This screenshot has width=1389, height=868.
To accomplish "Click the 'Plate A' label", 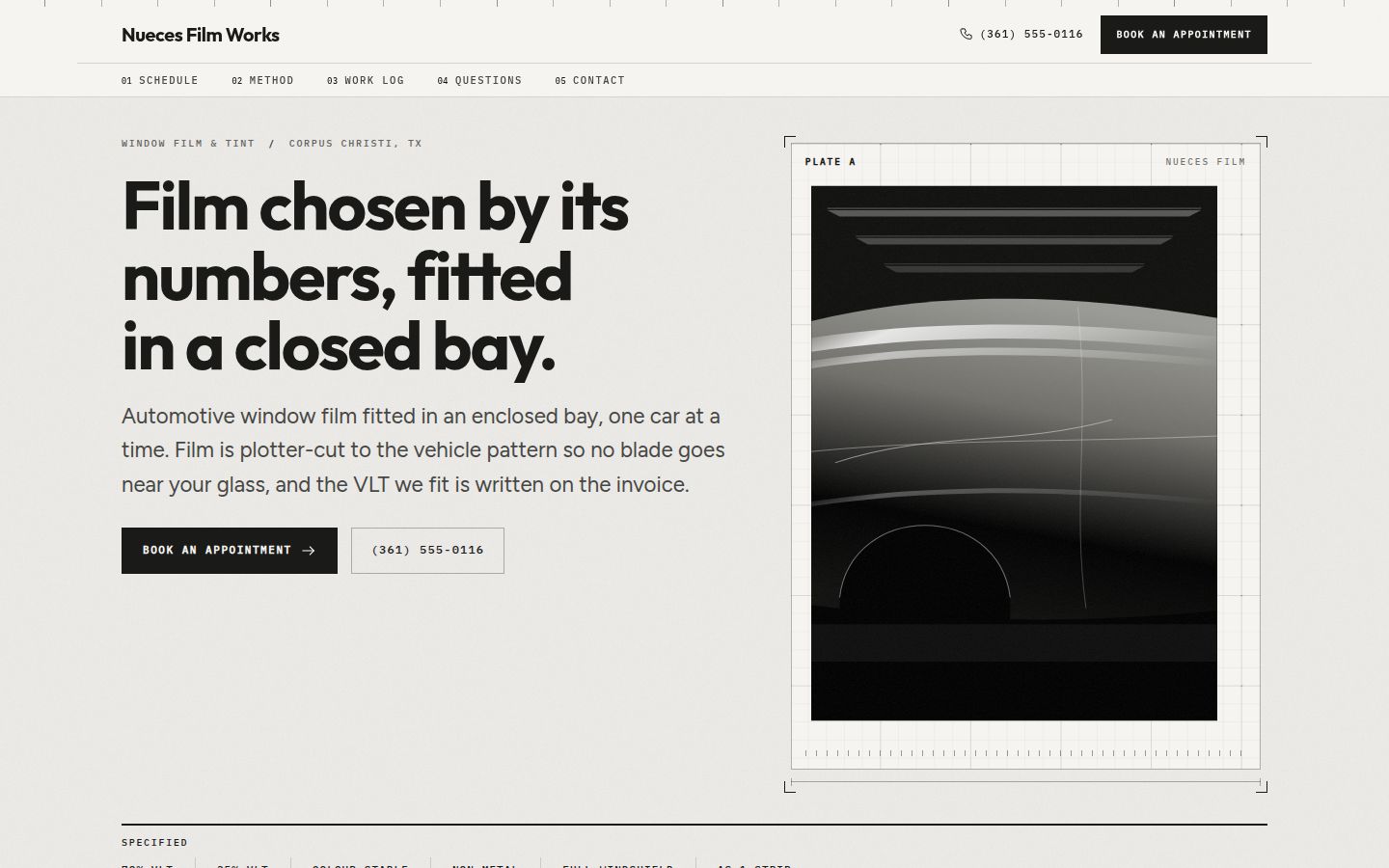I will 831,162.
